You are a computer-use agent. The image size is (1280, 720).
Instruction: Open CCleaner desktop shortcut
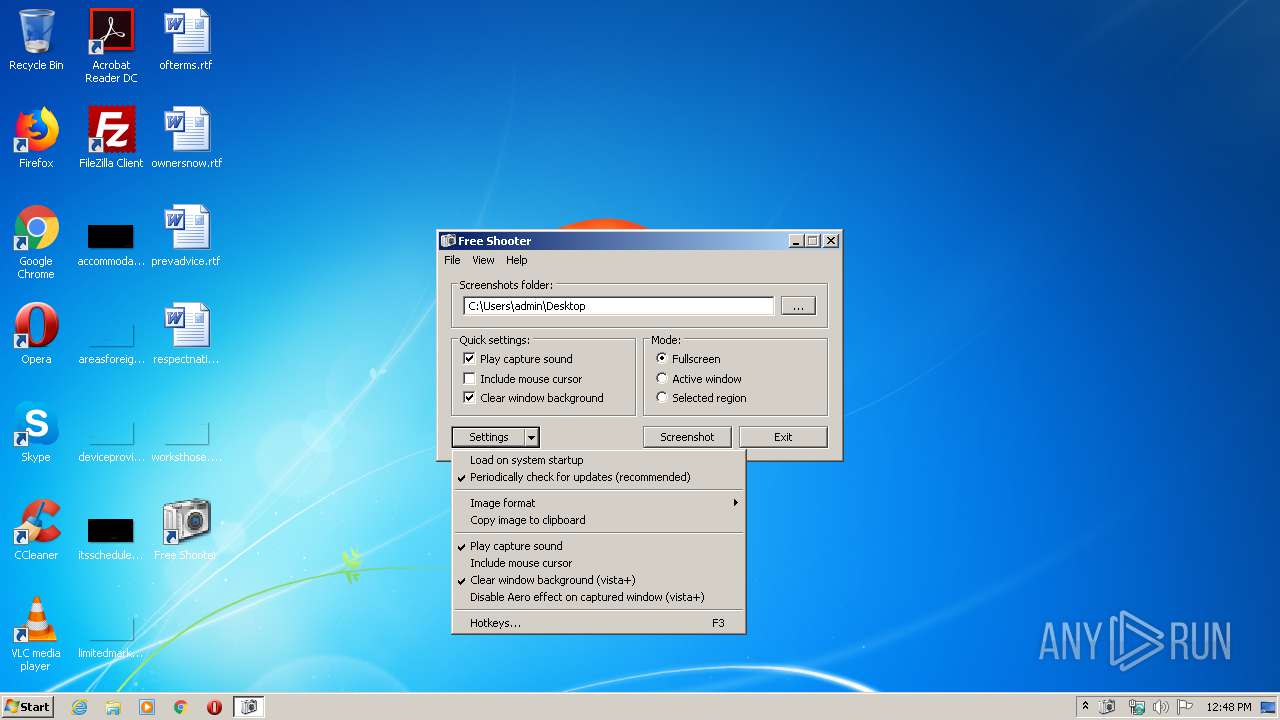pos(36,530)
